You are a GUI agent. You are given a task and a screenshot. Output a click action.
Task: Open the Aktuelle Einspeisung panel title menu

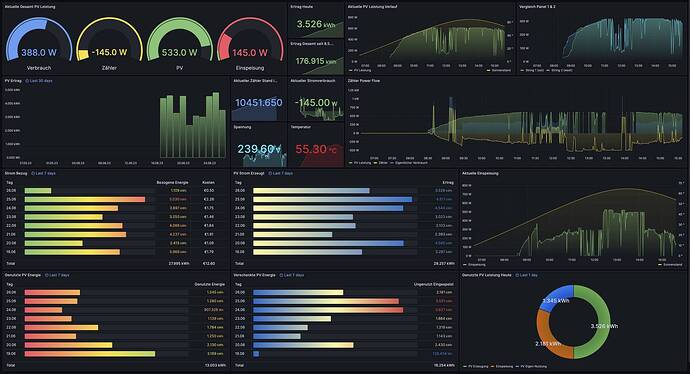(481, 173)
